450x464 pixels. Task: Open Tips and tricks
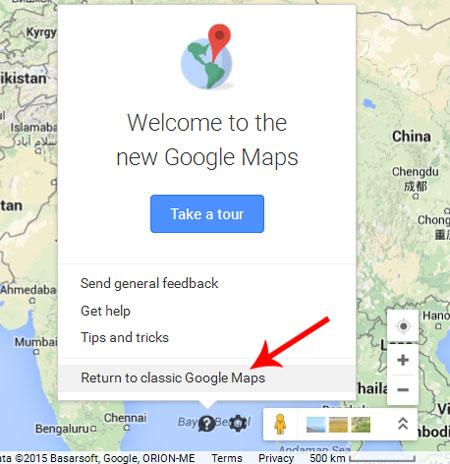point(125,337)
